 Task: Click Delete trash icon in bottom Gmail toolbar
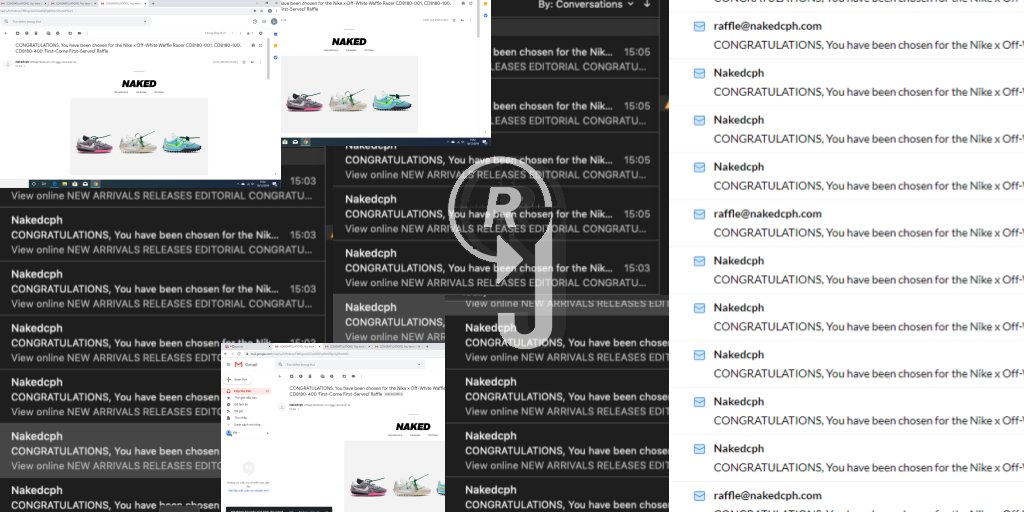pos(310,376)
